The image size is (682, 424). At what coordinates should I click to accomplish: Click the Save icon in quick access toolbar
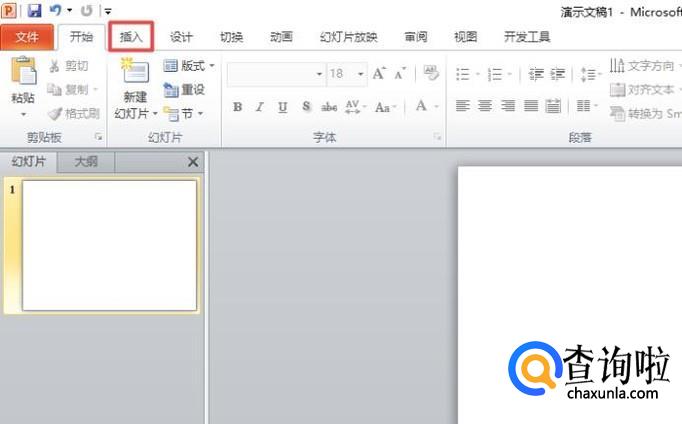coord(34,10)
